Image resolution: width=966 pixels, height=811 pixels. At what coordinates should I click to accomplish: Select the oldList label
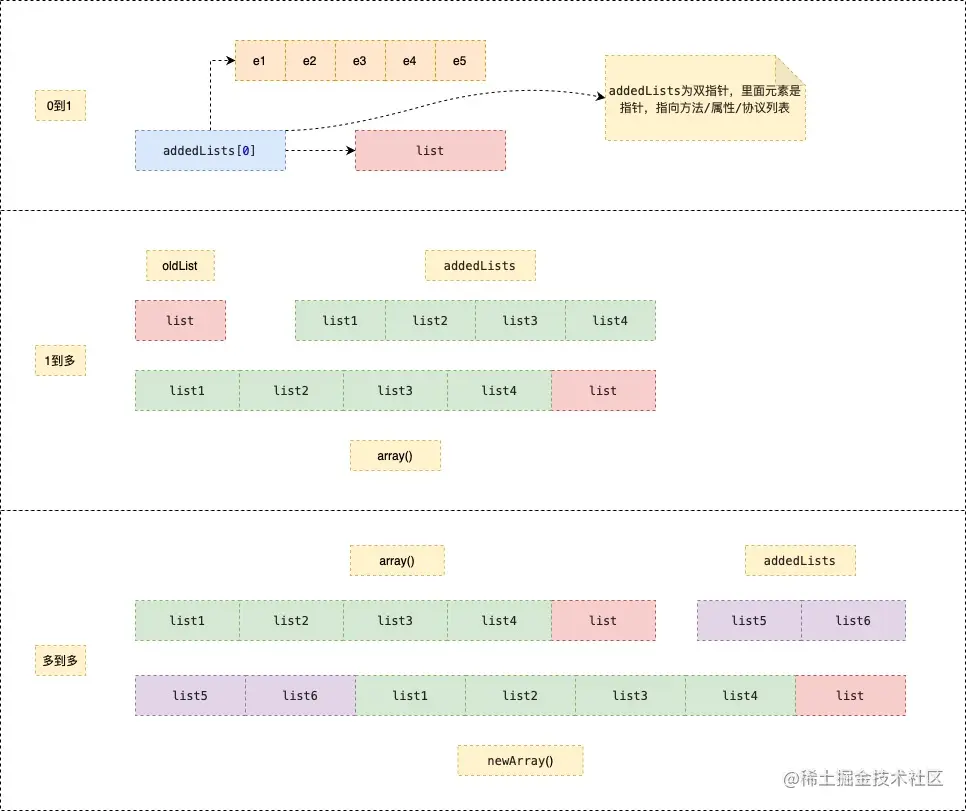pos(180,266)
